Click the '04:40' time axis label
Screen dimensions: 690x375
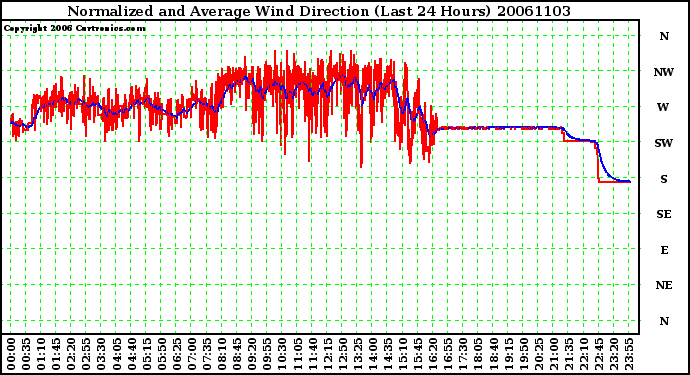tap(132, 354)
